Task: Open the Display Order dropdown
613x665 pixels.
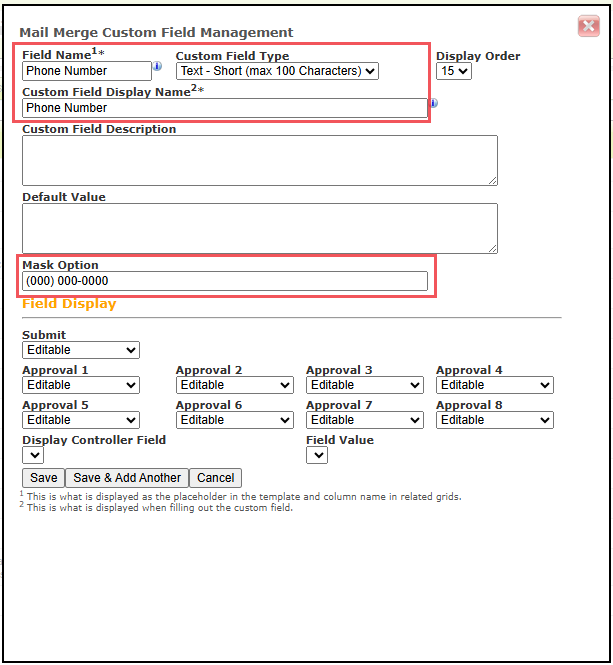Action: 453,71
